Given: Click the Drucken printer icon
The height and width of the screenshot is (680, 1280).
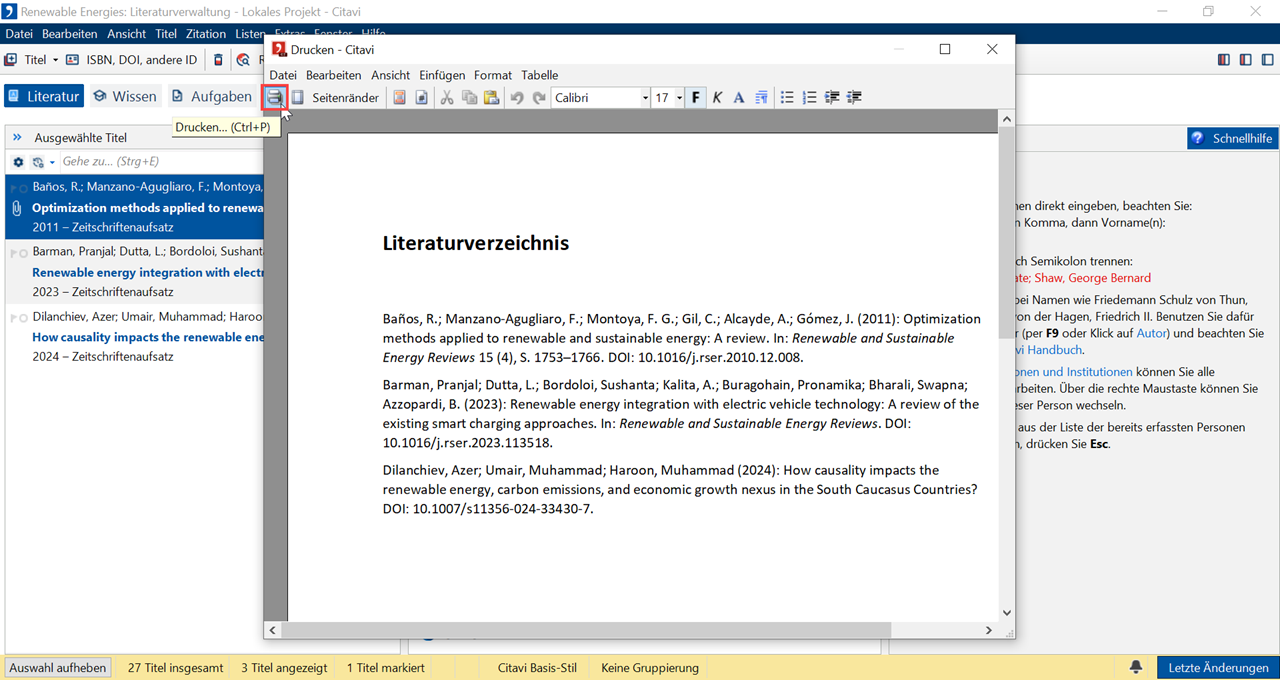Looking at the screenshot, I should coord(274,97).
